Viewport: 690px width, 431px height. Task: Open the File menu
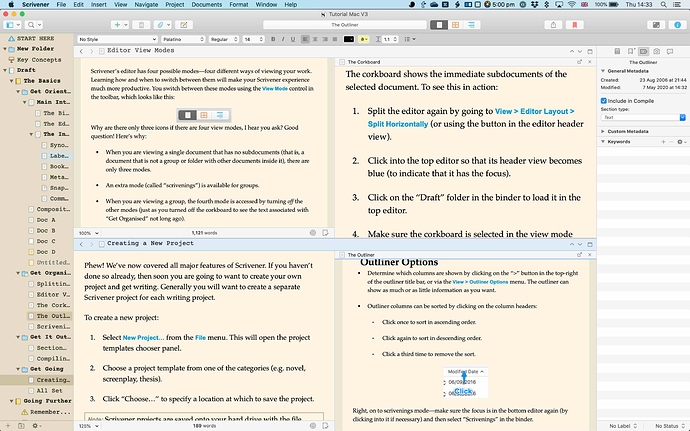pyautogui.click(x=61, y=4)
